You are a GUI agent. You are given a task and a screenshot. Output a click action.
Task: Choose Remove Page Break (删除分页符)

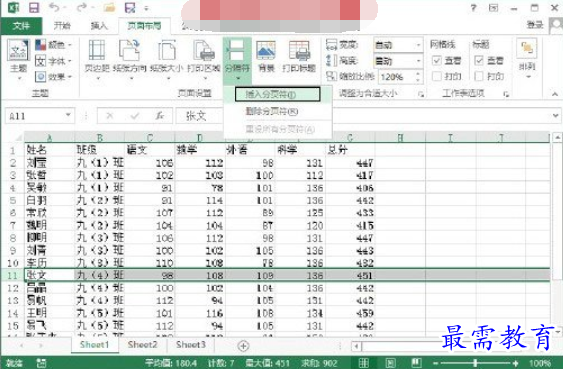tap(272, 111)
